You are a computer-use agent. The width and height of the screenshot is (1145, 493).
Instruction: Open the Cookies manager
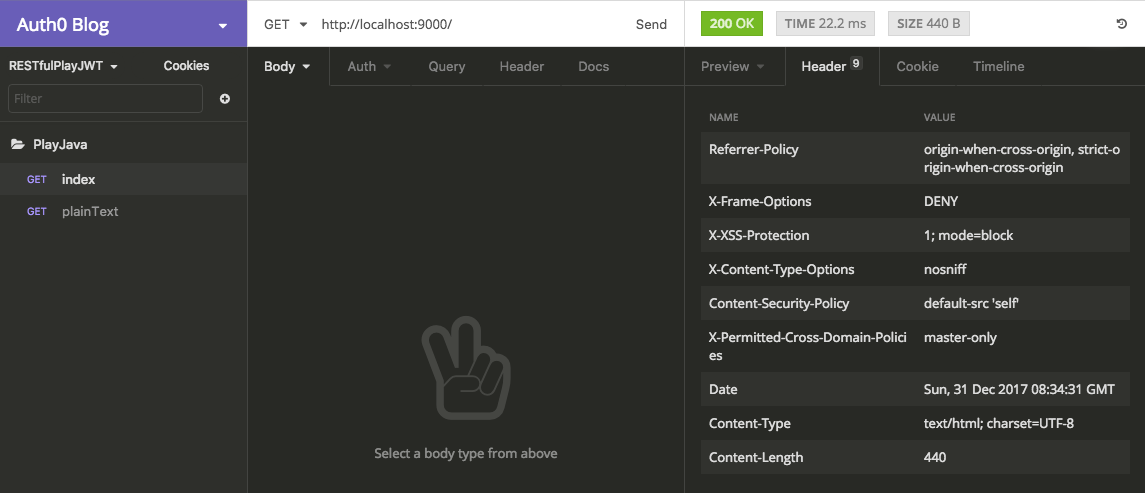pyautogui.click(x=186, y=66)
